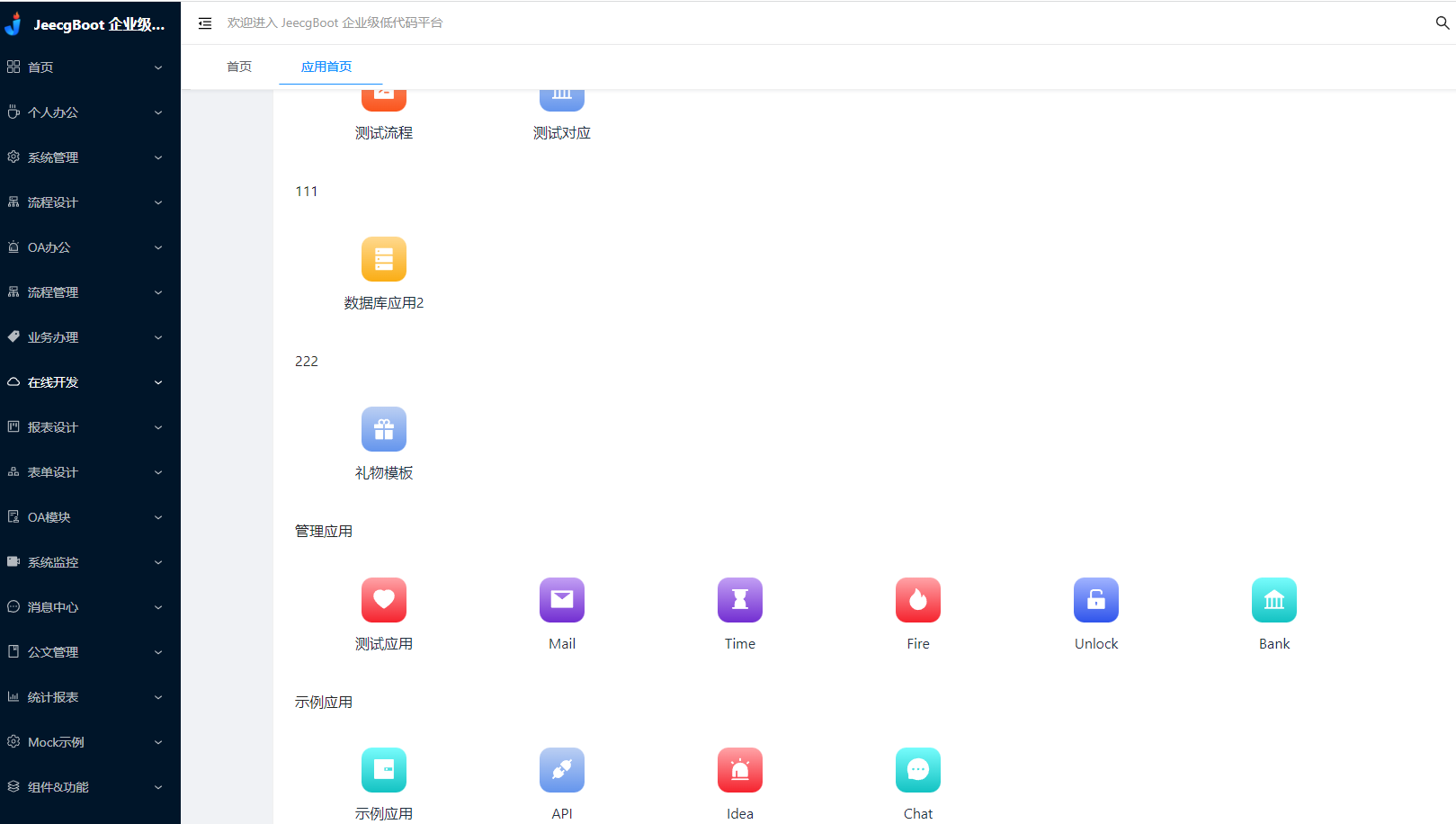Image resolution: width=1456 pixels, height=824 pixels.
Task: Click the 222 group heading
Action: pos(307,362)
